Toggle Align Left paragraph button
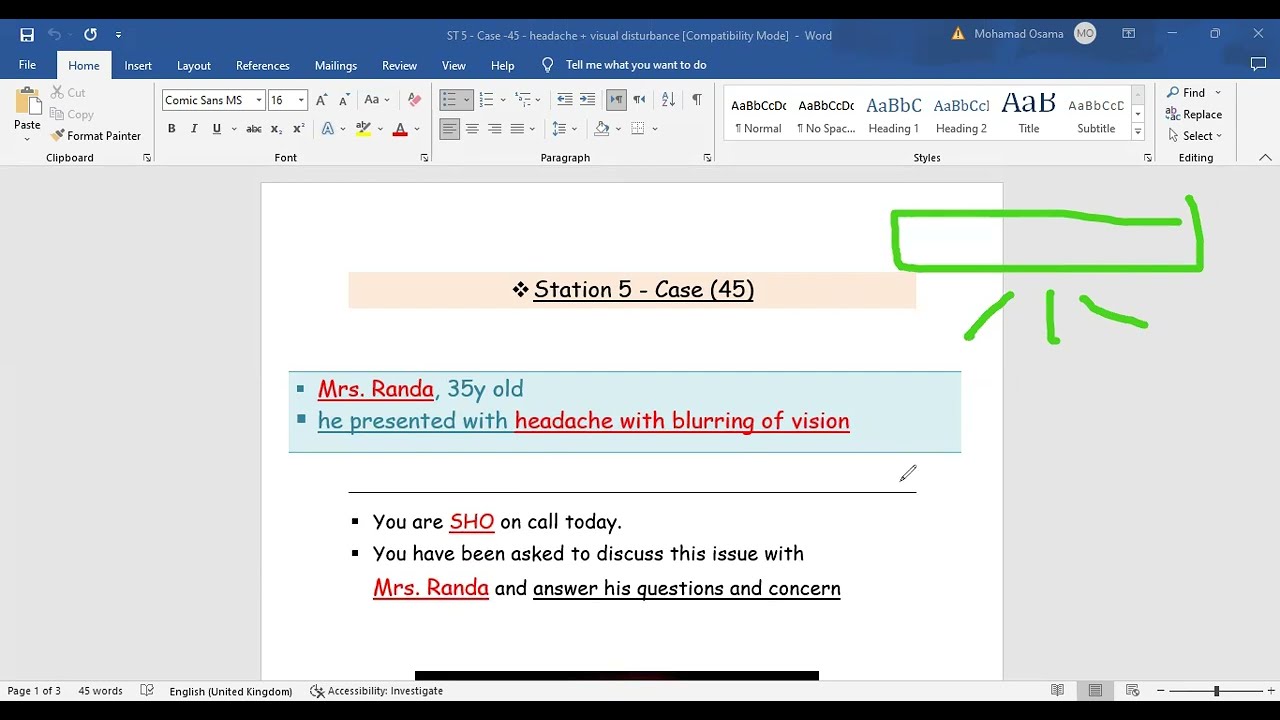Screen dimensions: 1280x720 coord(450,129)
